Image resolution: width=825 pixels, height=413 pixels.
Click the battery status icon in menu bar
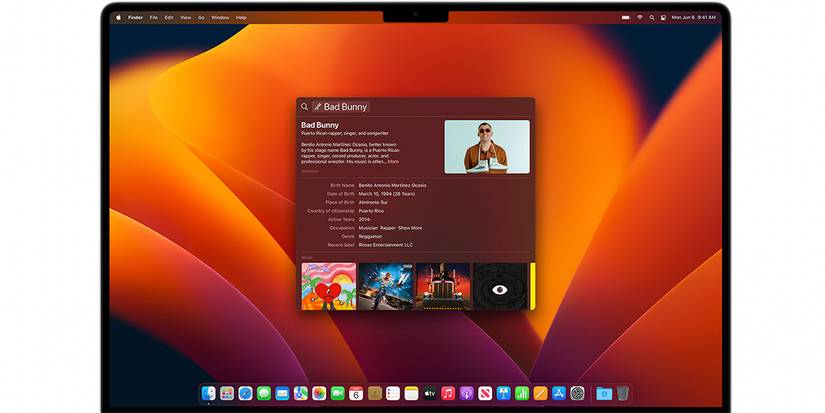coord(626,17)
